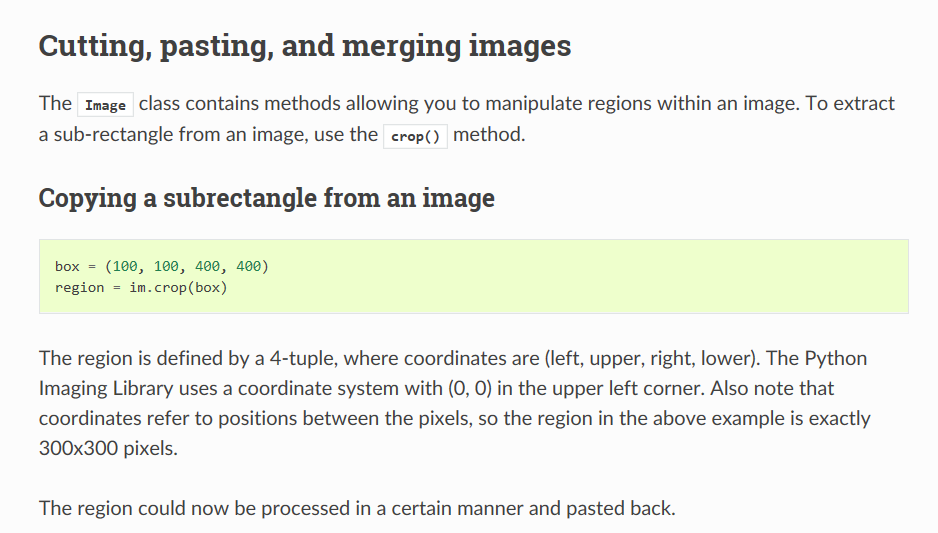Click the 'Copying a subrectangle from an image' heading
938x533 pixels.
(267, 198)
